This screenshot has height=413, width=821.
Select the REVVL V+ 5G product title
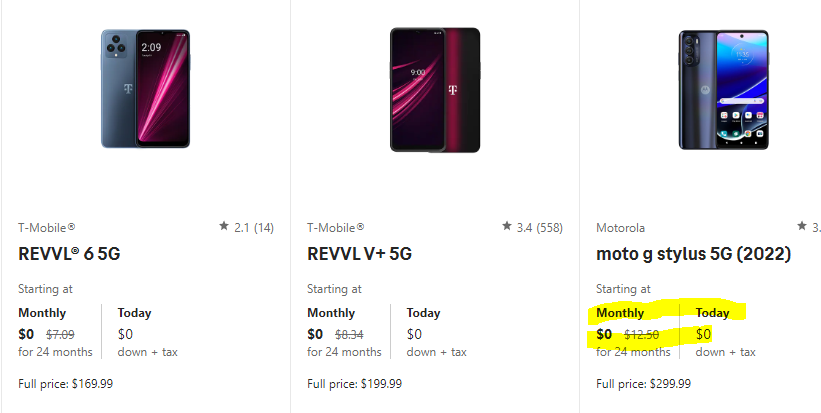pyautogui.click(x=359, y=254)
